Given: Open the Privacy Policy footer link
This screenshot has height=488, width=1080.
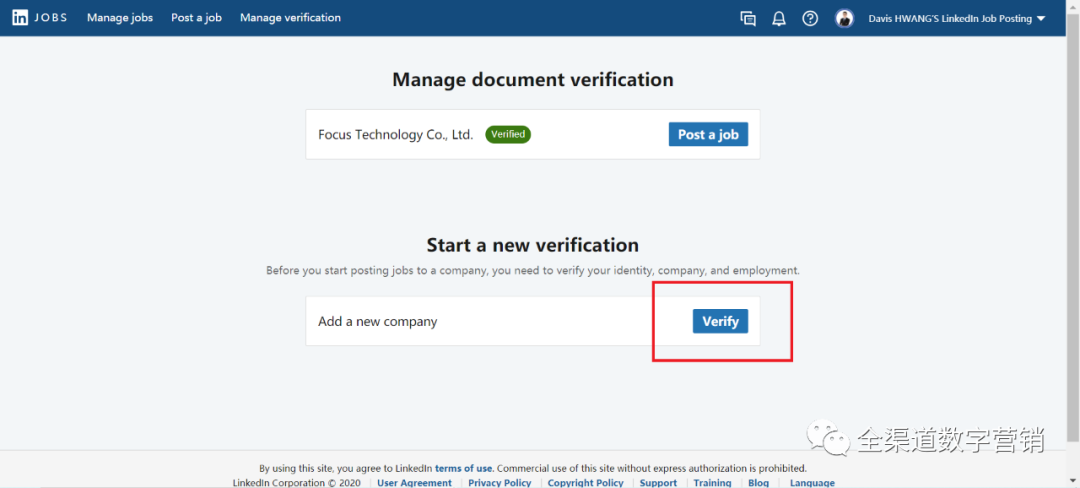Looking at the screenshot, I should click(499, 483).
